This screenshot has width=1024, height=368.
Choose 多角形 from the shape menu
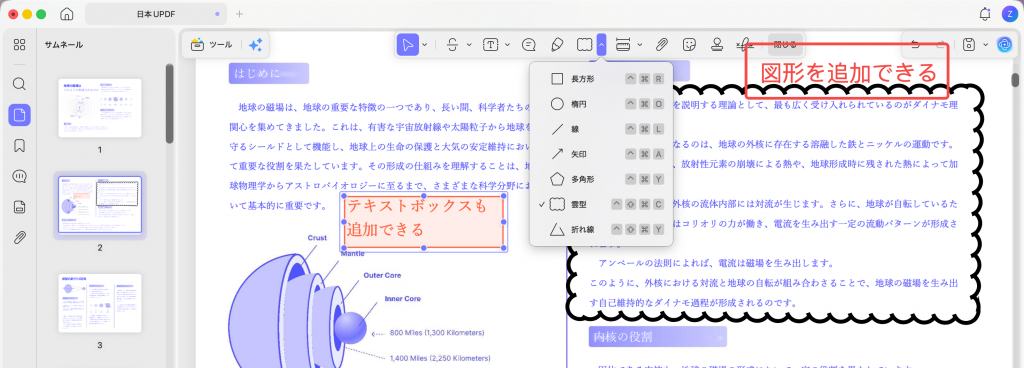[601, 179]
